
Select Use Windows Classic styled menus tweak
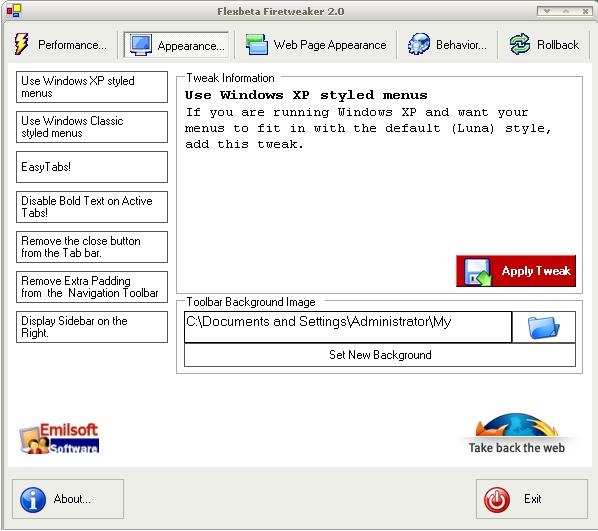[92, 127]
